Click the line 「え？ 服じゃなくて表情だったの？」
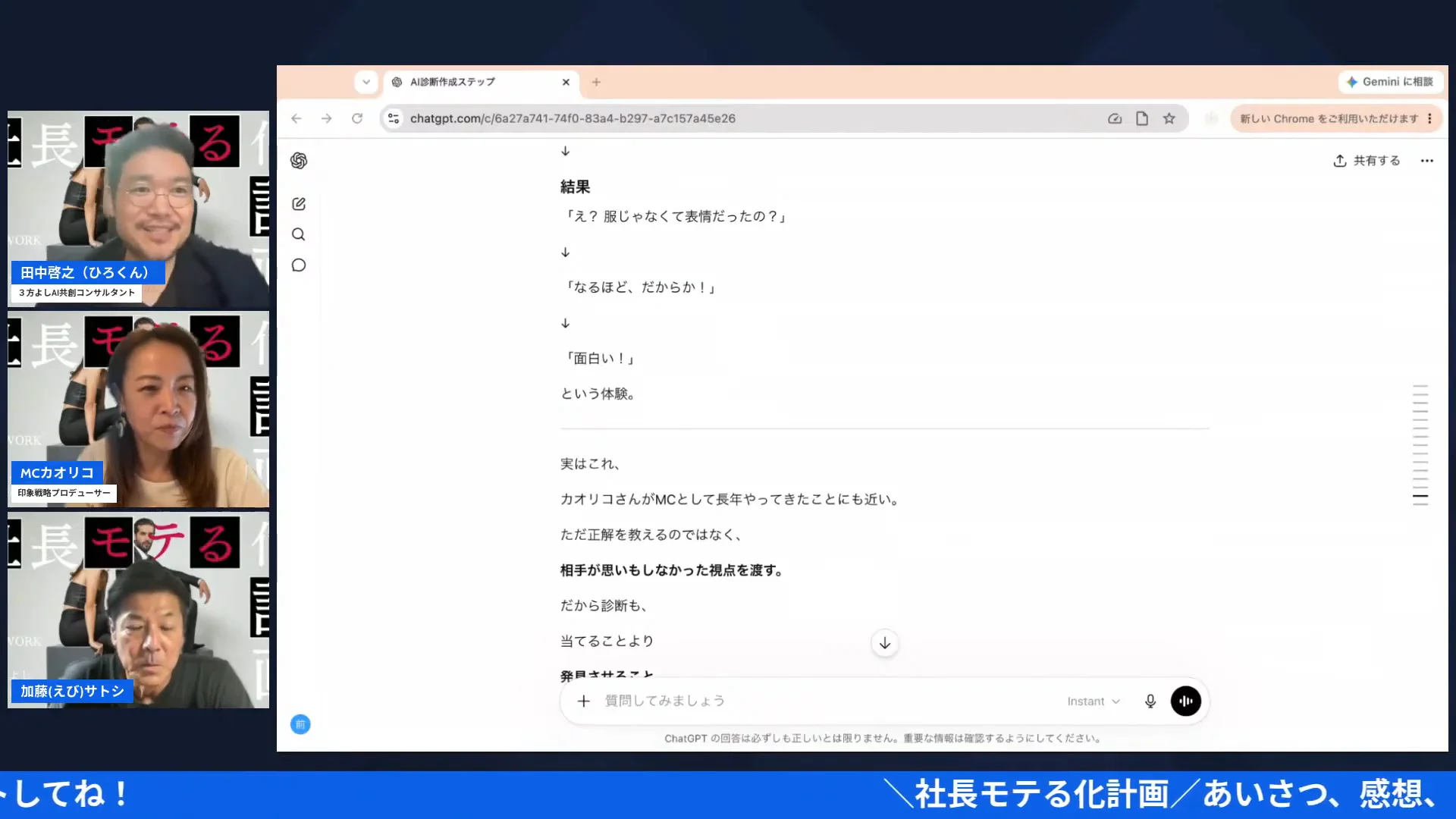Viewport: 1456px width, 819px height. [x=675, y=217]
